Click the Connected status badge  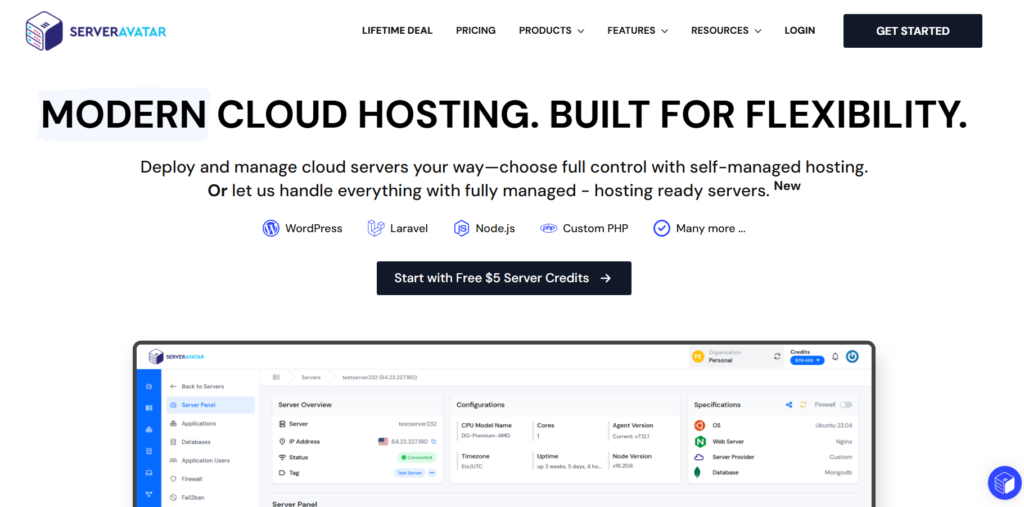[417, 457]
